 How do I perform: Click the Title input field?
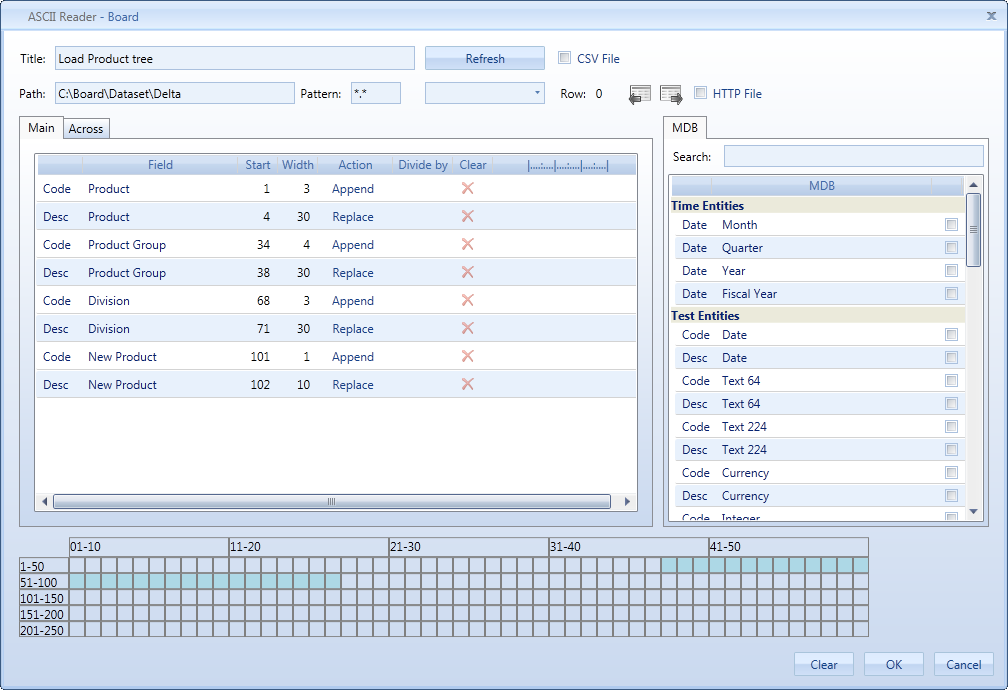(235, 59)
